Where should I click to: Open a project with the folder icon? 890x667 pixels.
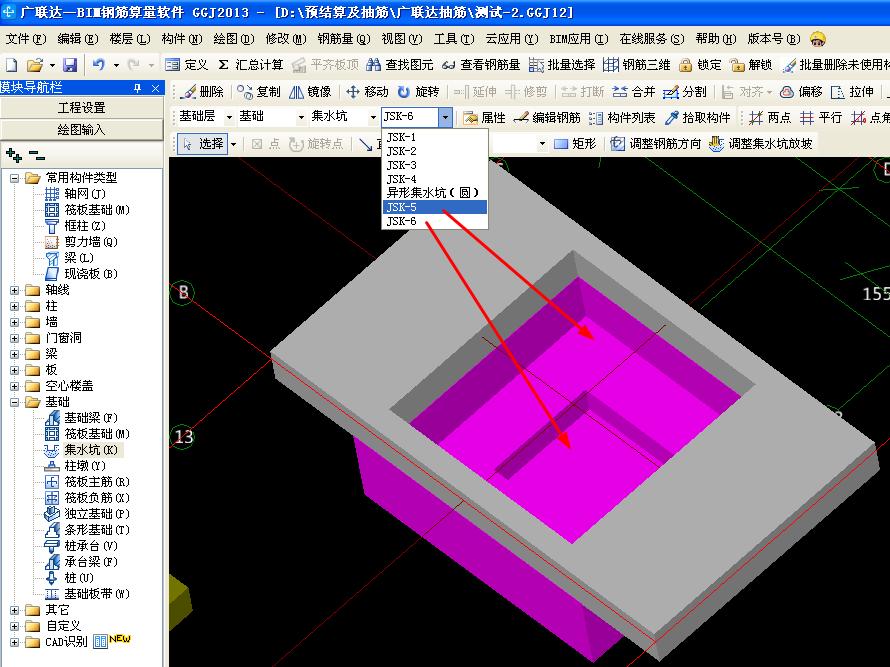pyautogui.click(x=34, y=65)
